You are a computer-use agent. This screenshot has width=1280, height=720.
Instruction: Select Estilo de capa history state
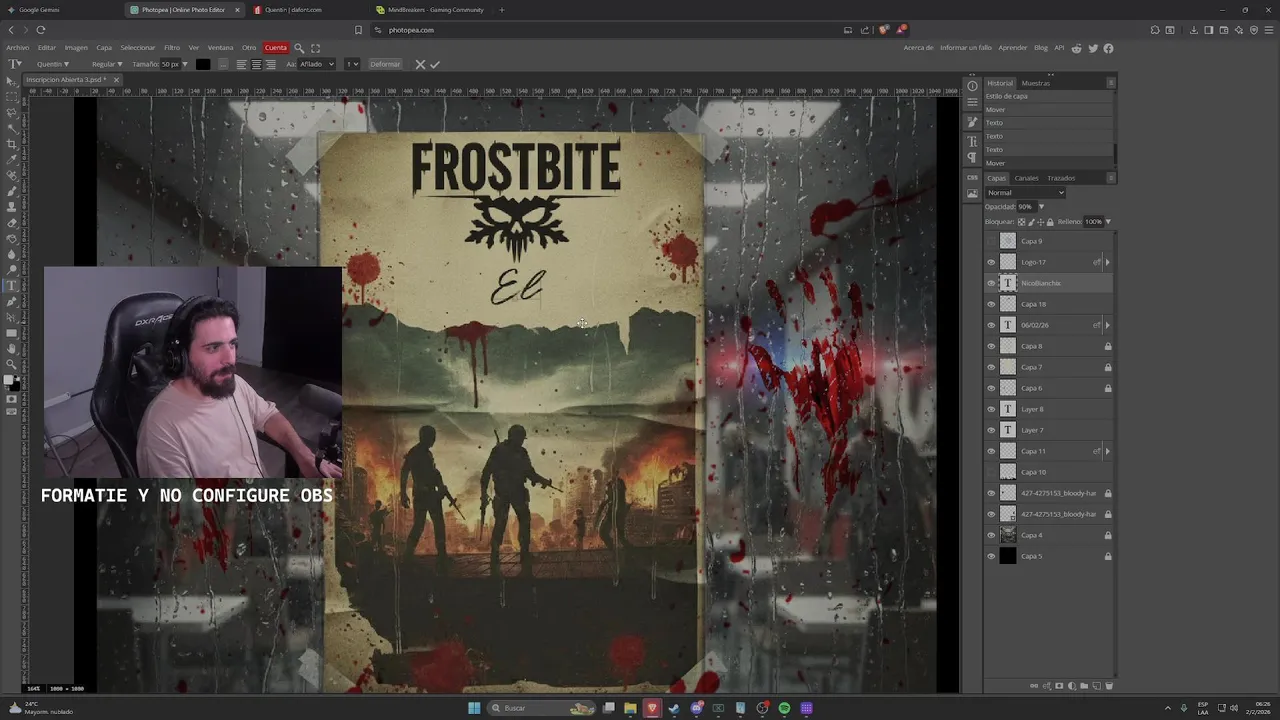click(1007, 96)
